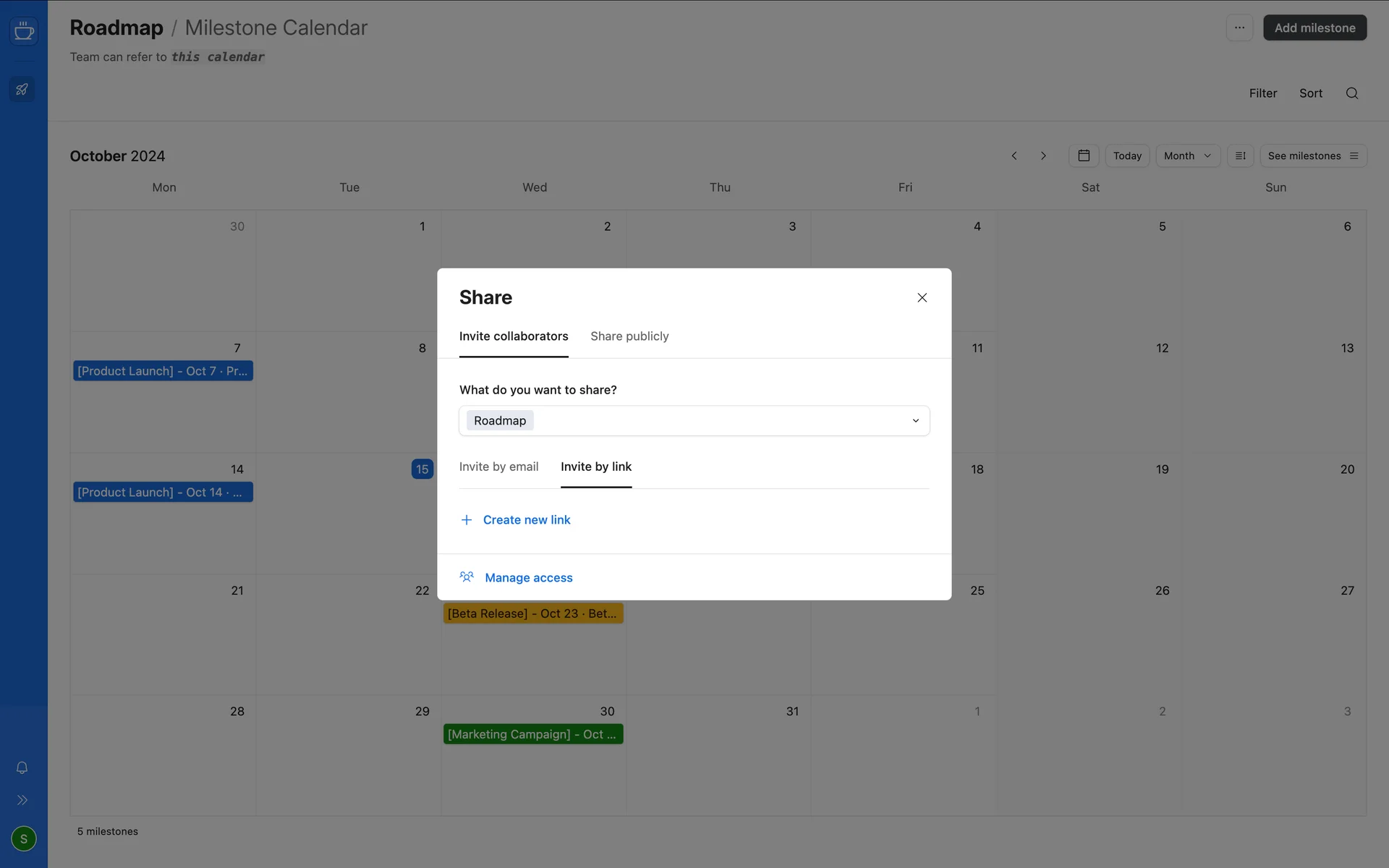Click the coffee cup workspace logo
This screenshot has height=868, width=1389.
click(24, 31)
